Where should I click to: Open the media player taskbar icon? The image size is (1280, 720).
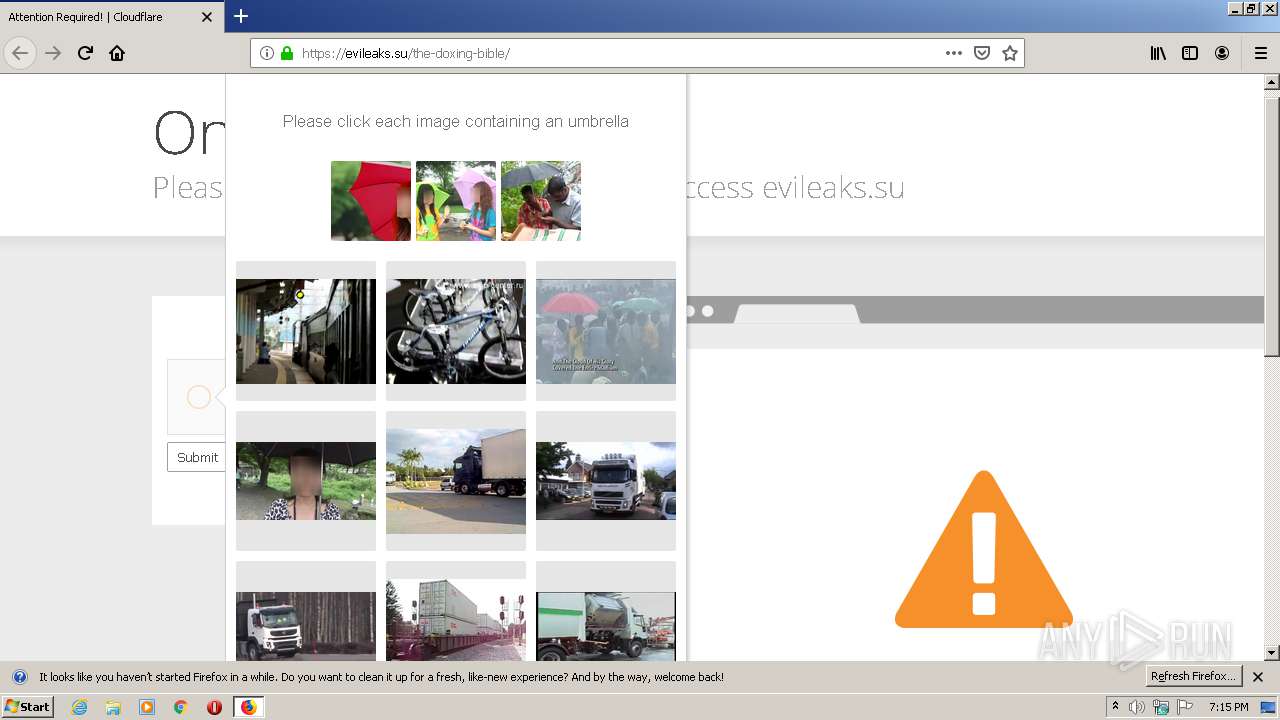(x=147, y=707)
